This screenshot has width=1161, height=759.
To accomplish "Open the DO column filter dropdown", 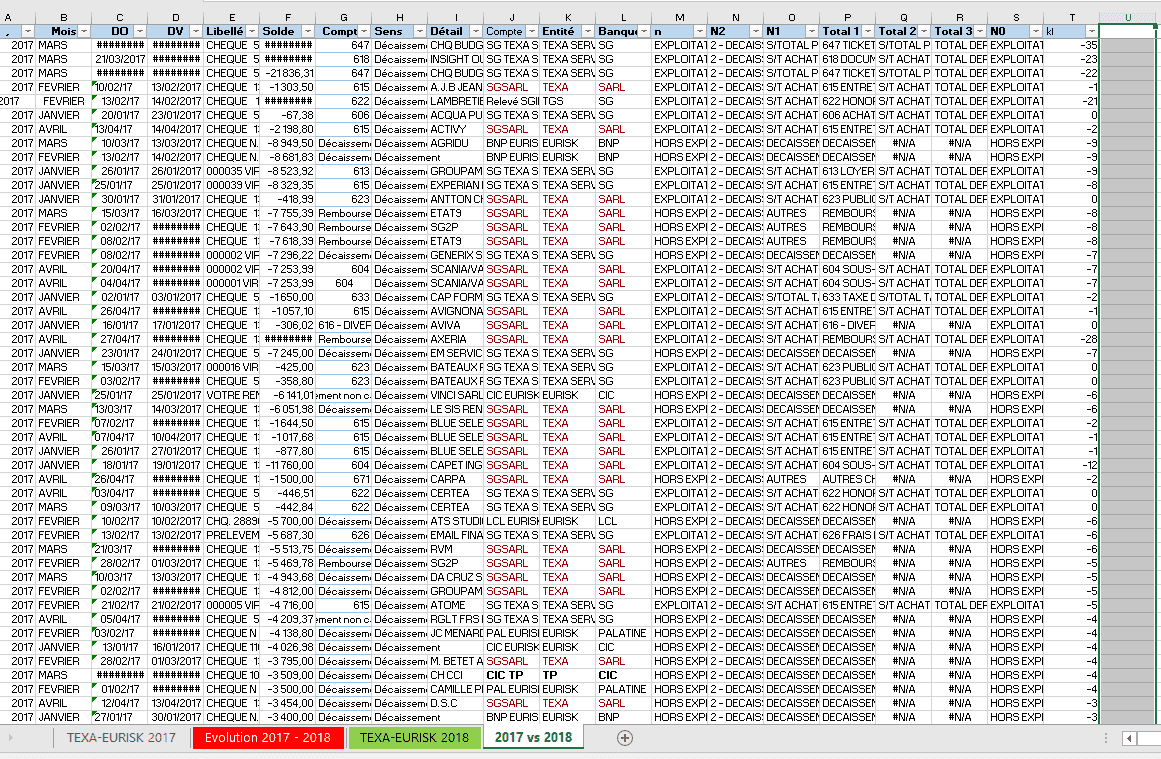I will pos(140,31).
